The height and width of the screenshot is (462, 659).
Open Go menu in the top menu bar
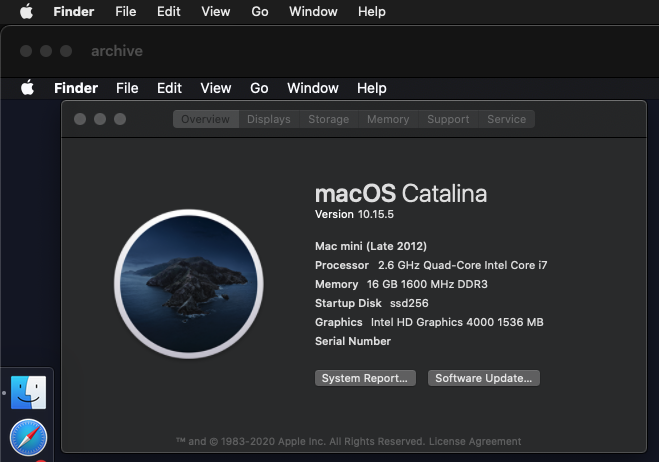coord(260,11)
